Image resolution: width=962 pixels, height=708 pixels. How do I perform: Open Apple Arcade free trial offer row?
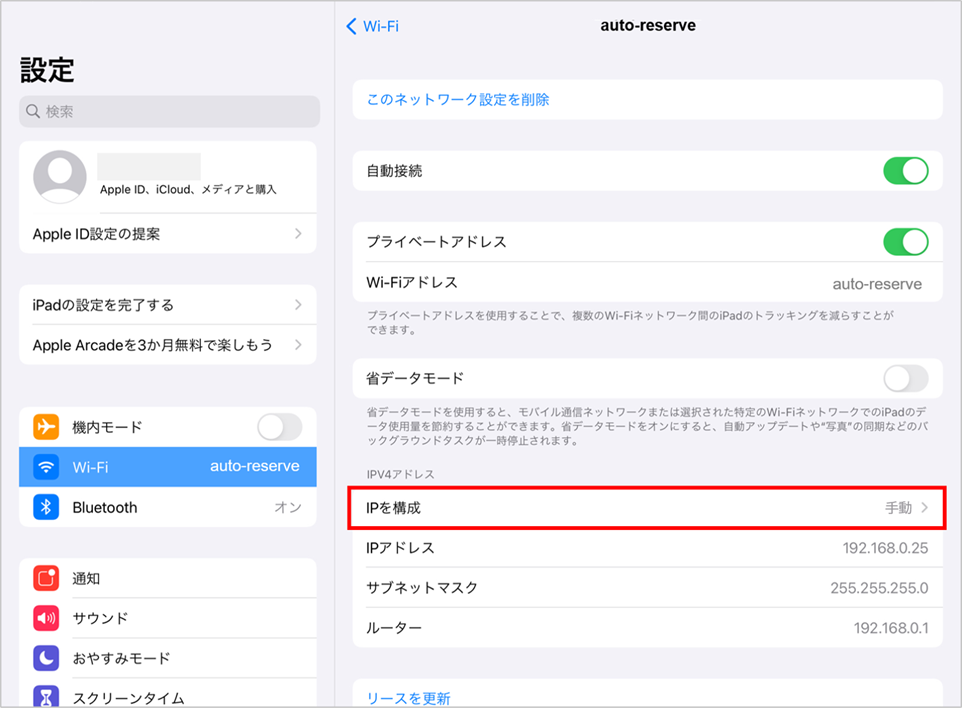coord(167,345)
